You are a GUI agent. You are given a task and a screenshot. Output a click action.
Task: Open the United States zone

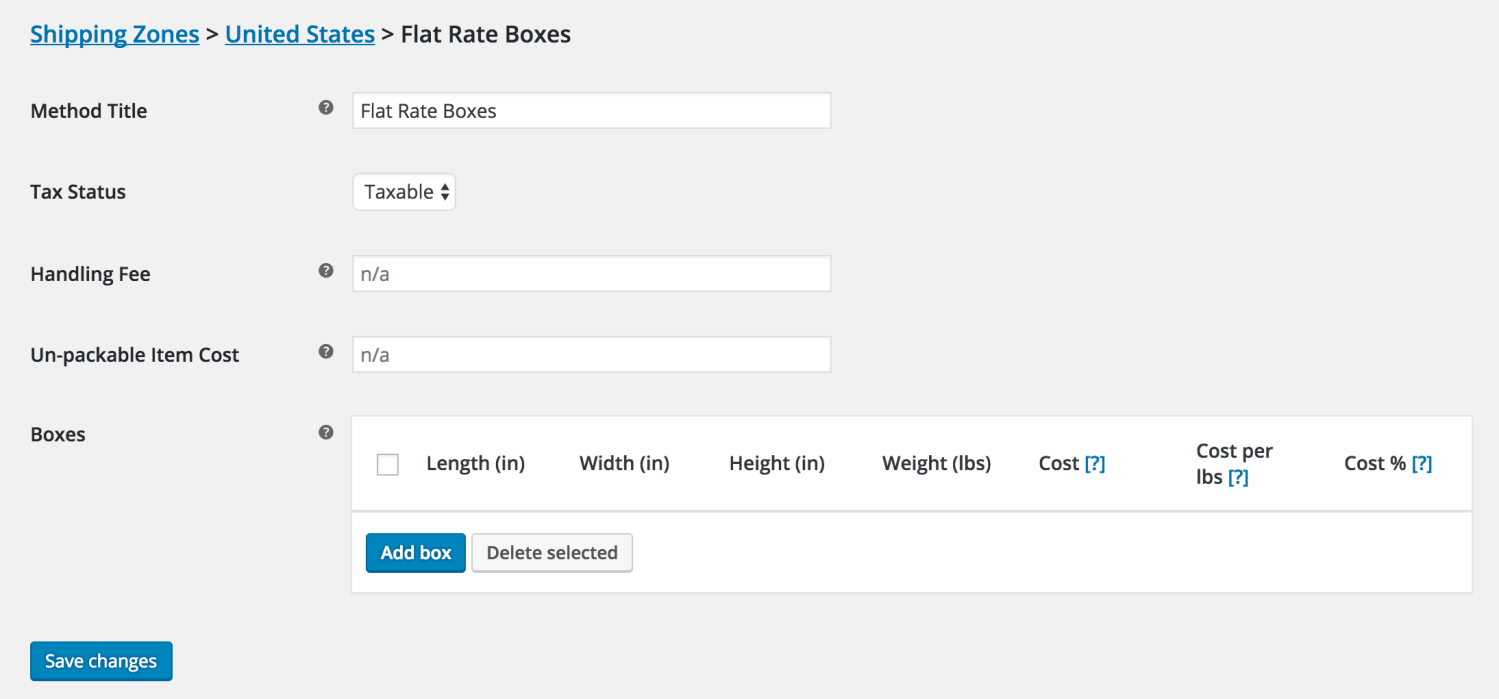tap(299, 34)
